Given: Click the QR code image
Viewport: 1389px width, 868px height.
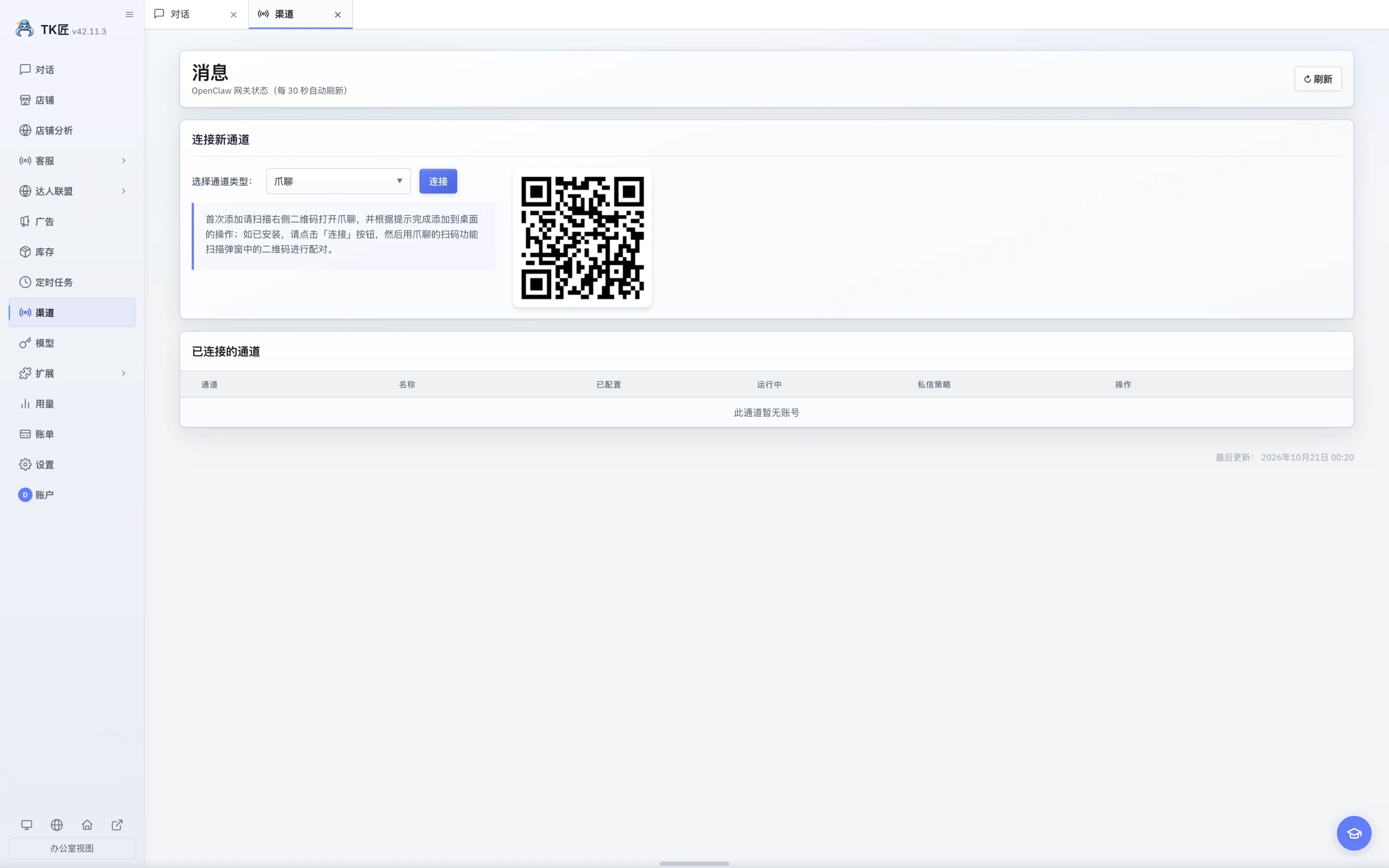Looking at the screenshot, I should tap(582, 238).
